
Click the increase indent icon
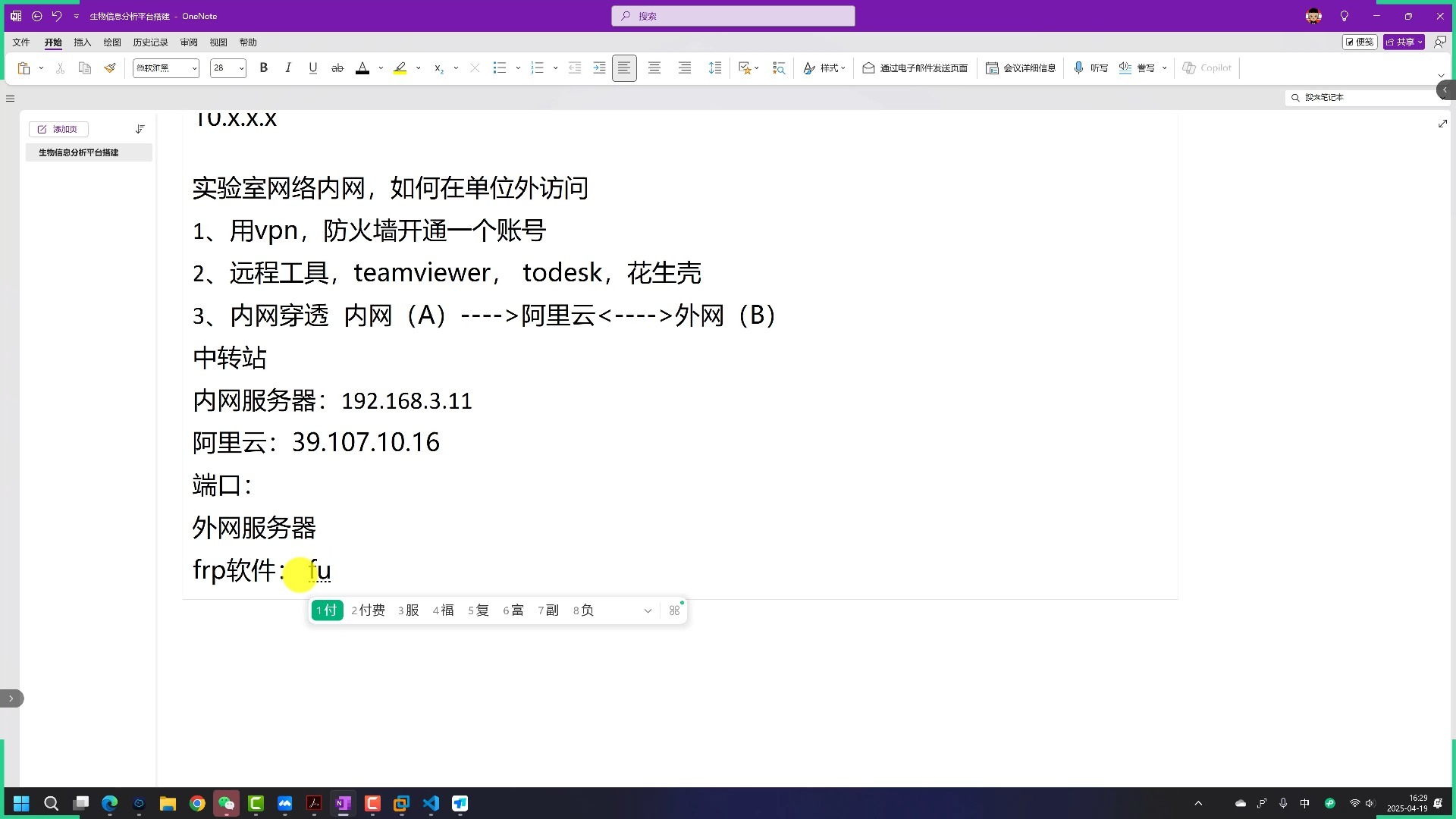[x=599, y=68]
